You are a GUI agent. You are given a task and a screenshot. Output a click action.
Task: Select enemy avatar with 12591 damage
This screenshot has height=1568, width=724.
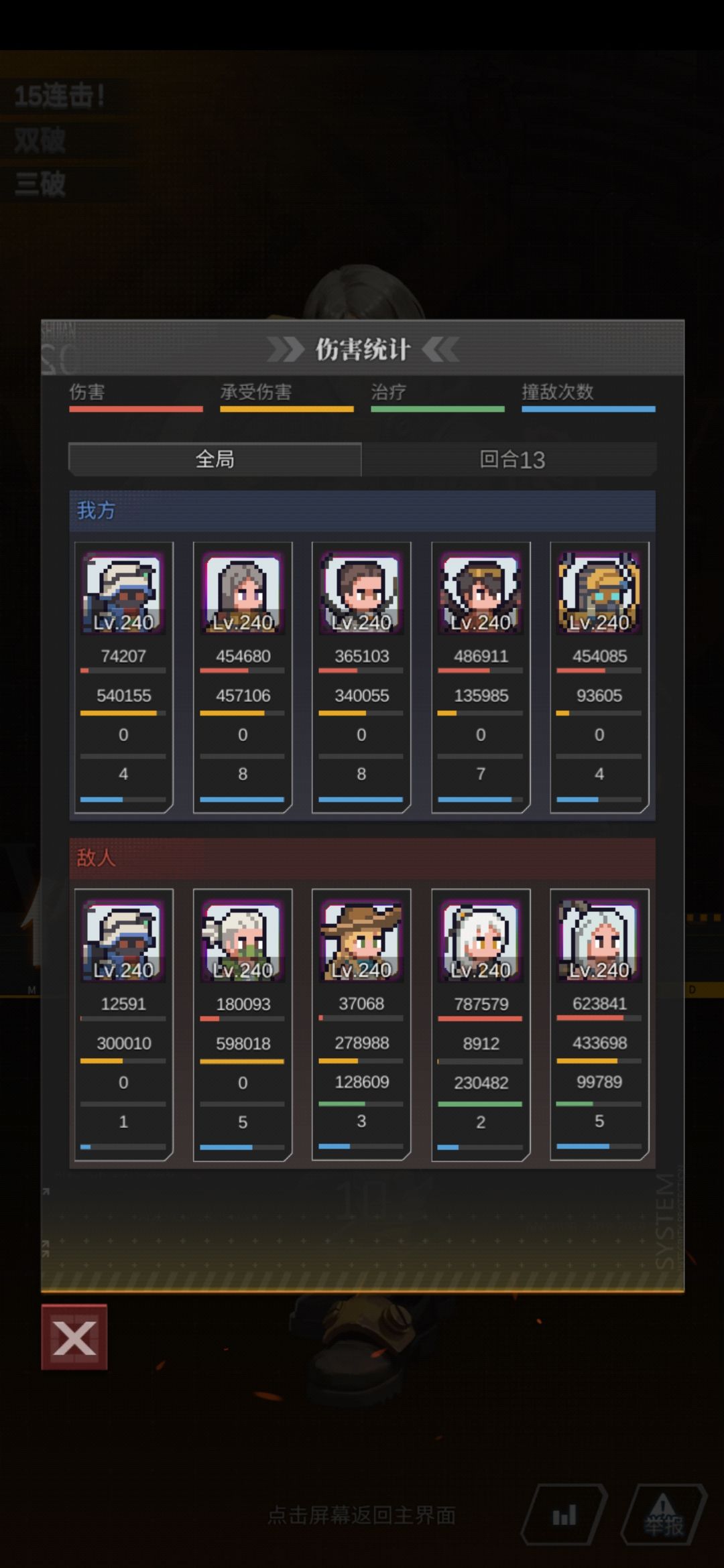click(123, 941)
